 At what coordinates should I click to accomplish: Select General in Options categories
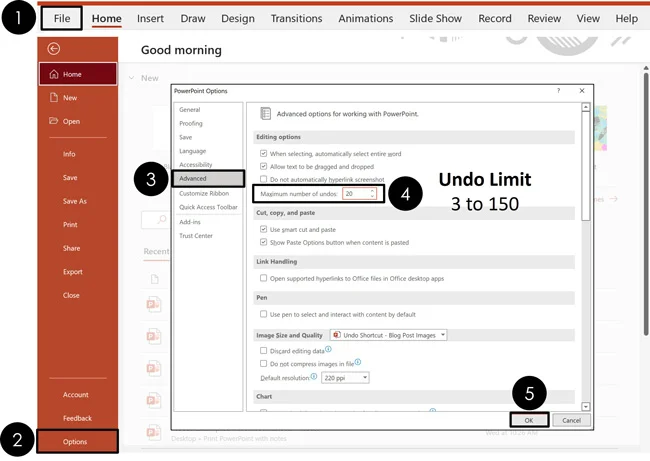click(189, 109)
